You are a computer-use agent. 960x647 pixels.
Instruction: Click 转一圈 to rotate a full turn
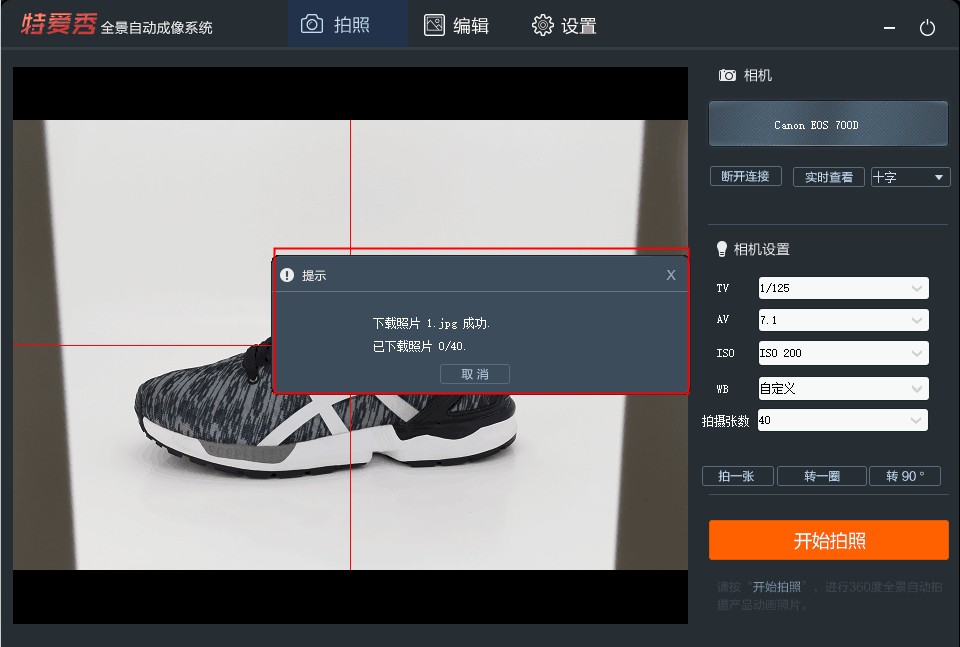point(821,476)
